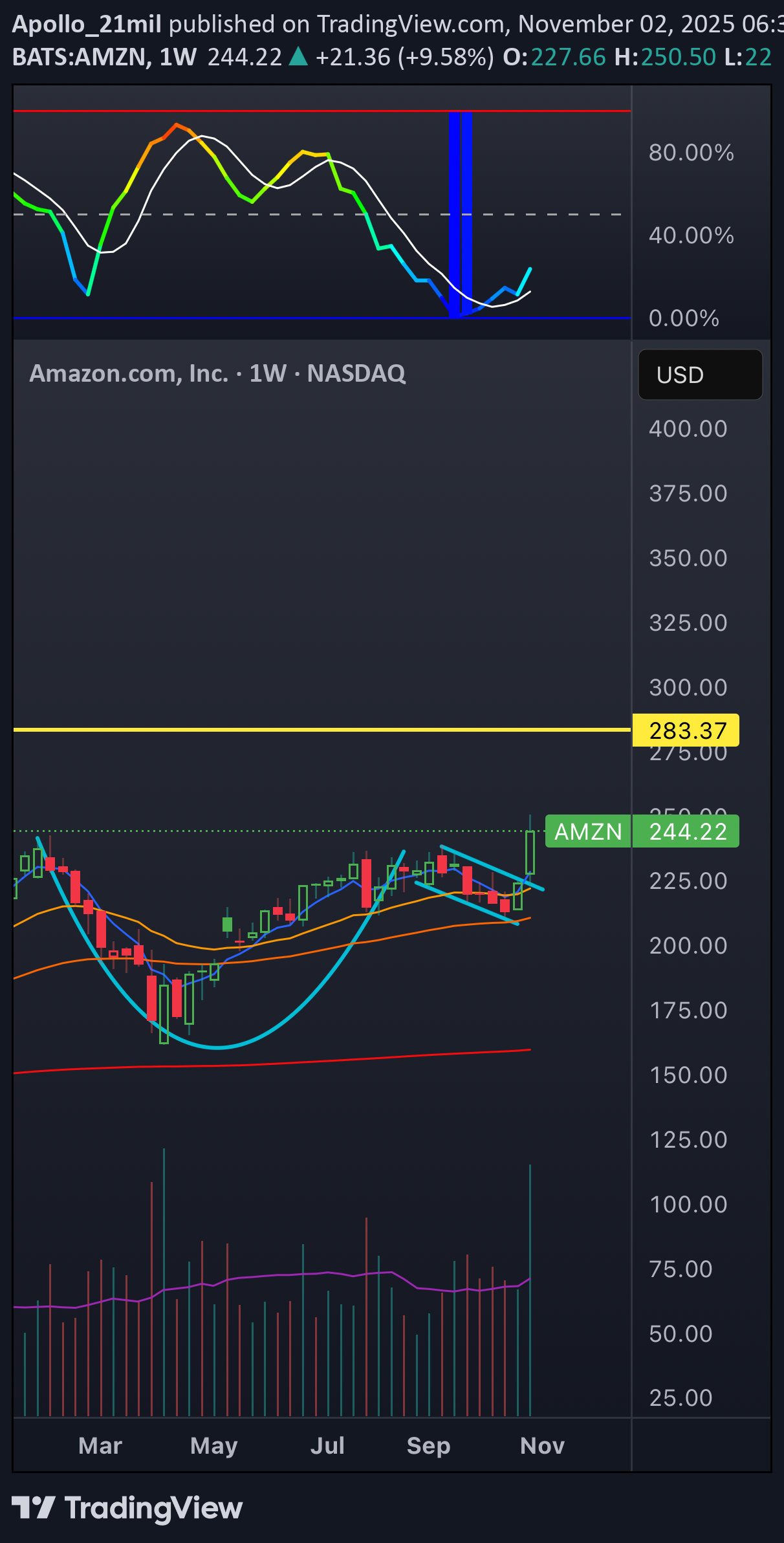Click the 80.00% oscillator axis label
Screen dimensions: 784x1543
691,153
